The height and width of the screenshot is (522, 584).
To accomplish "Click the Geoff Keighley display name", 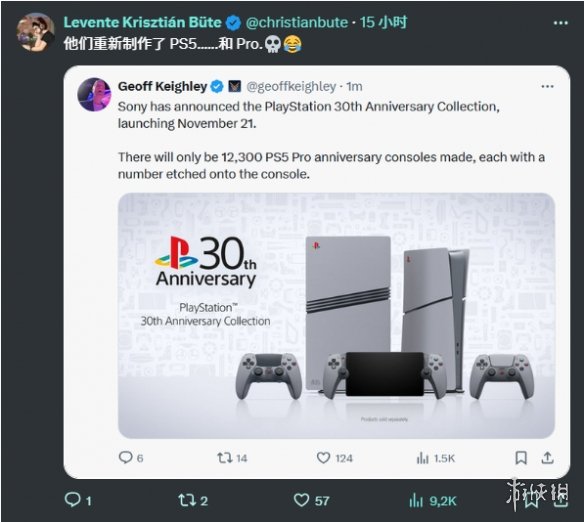I will (162, 86).
